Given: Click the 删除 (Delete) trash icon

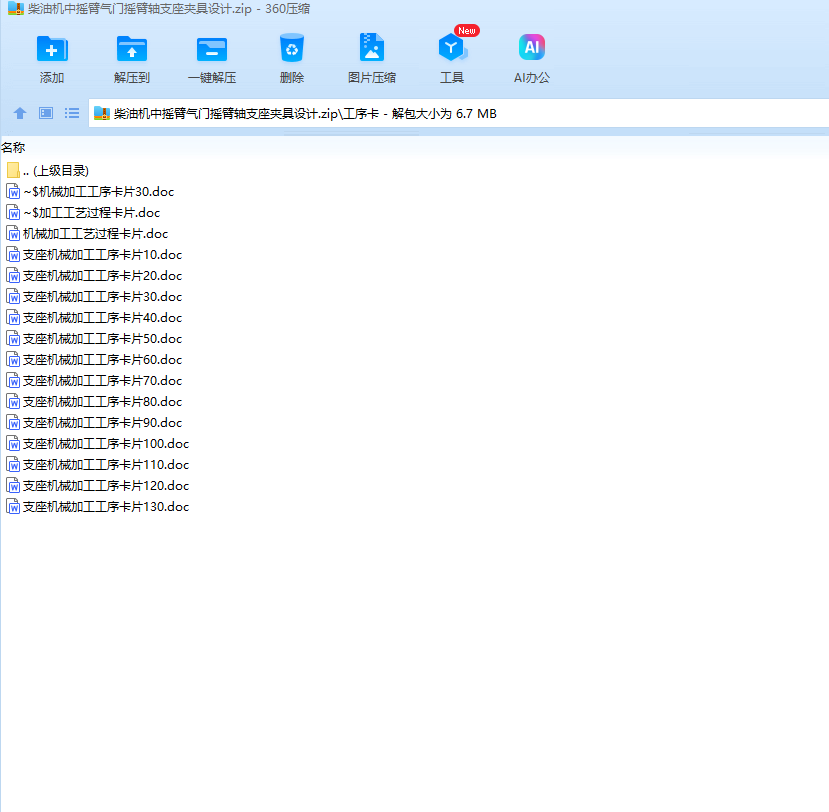Looking at the screenshot, I should coord(292,49).
